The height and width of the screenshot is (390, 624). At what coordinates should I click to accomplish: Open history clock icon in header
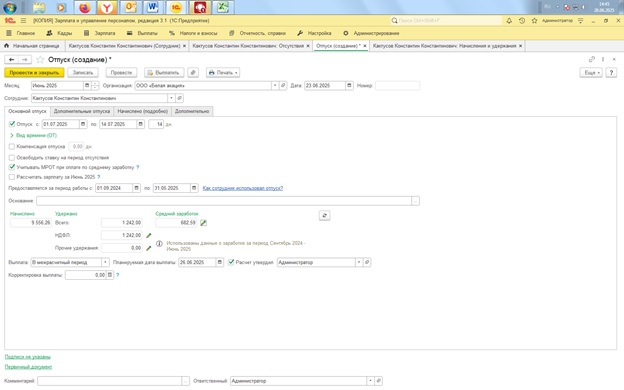tap(522, 21)
